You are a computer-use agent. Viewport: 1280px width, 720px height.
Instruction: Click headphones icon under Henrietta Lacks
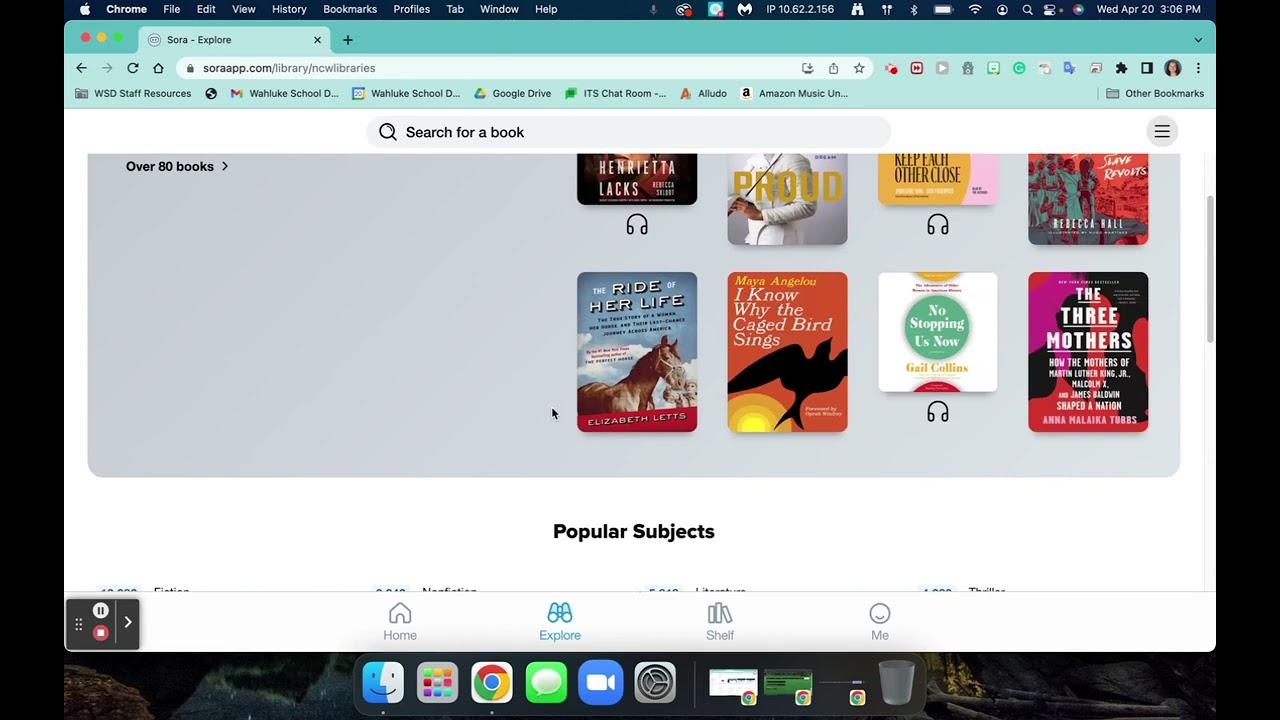click(637, 225)
